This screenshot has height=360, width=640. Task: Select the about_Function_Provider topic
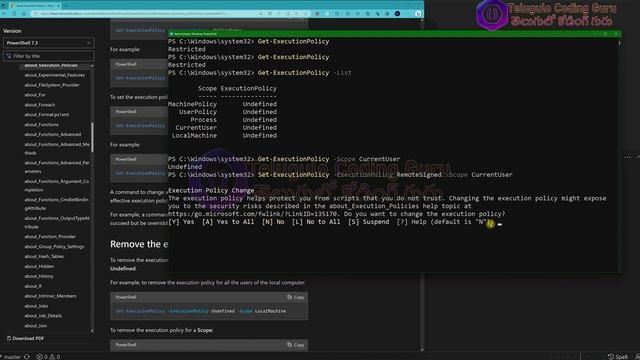(x=50, y=236)
